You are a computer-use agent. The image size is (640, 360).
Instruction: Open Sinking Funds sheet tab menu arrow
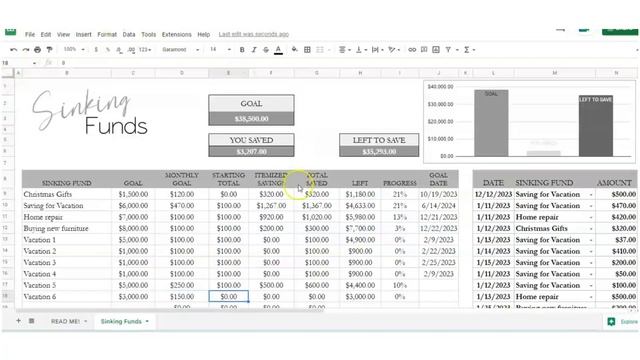[147, 321]
